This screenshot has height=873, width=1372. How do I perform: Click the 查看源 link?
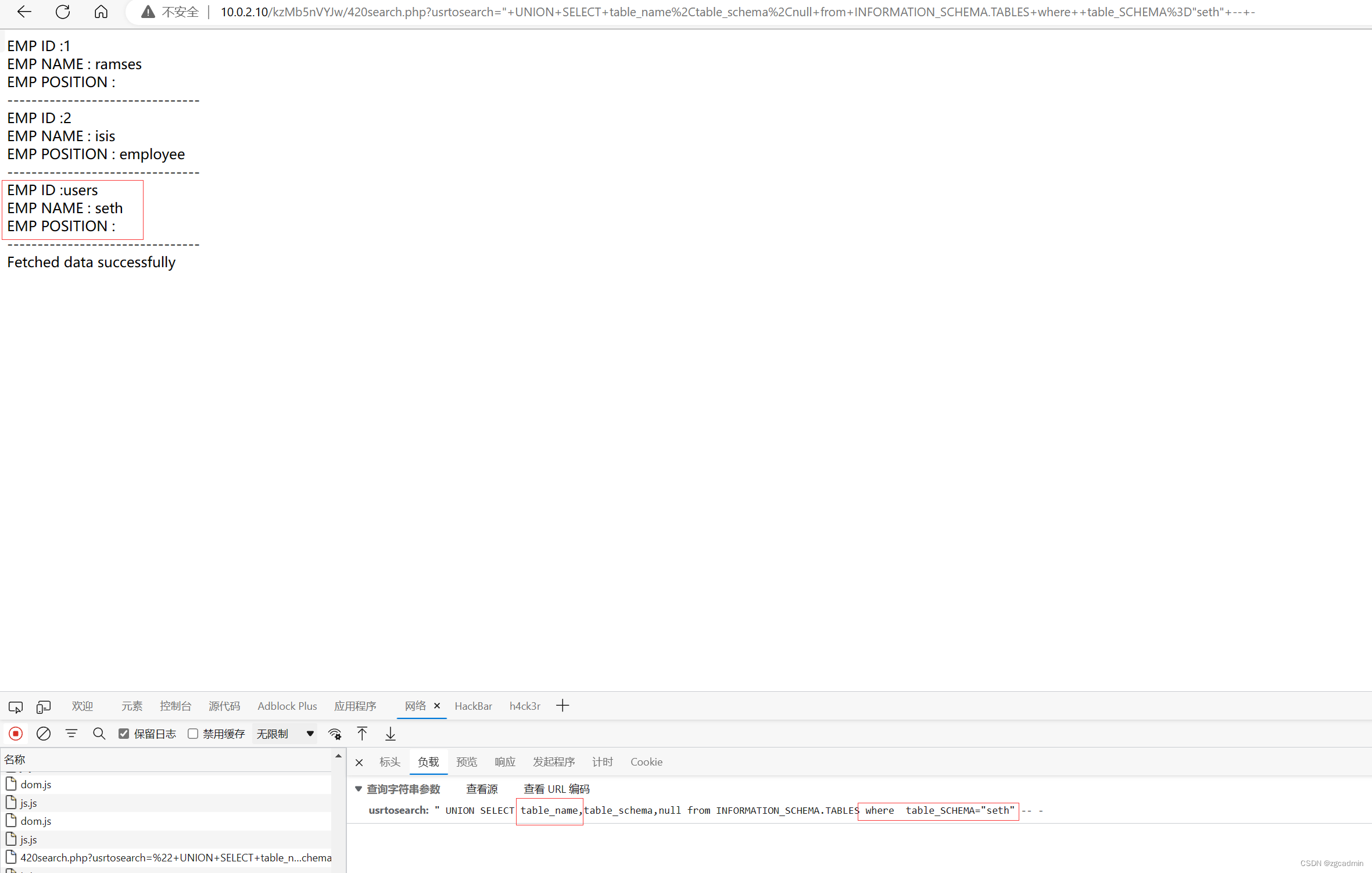pyautogui.click(x=482, y=789)
